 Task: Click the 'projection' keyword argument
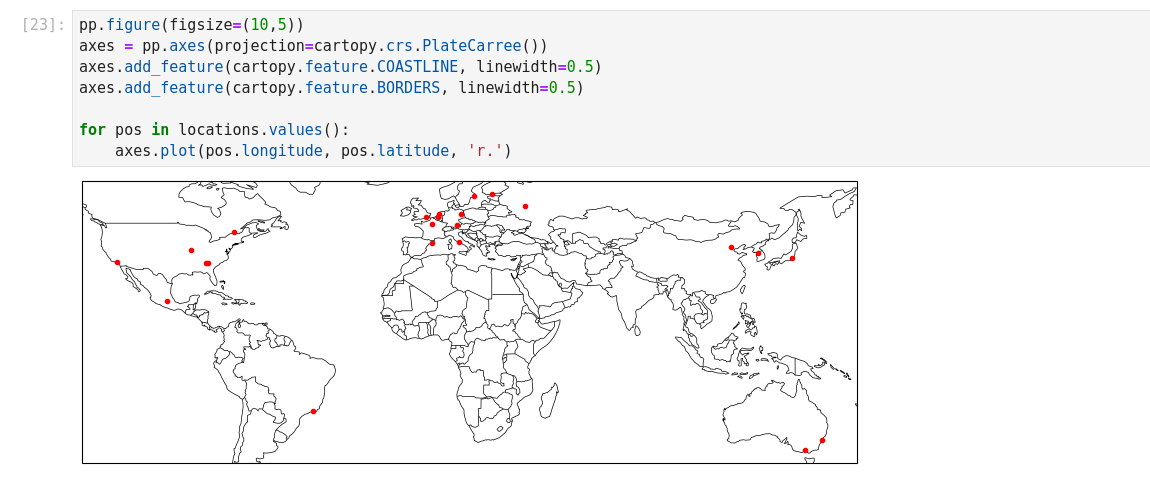pyautogui.click(x=259, y=45)
